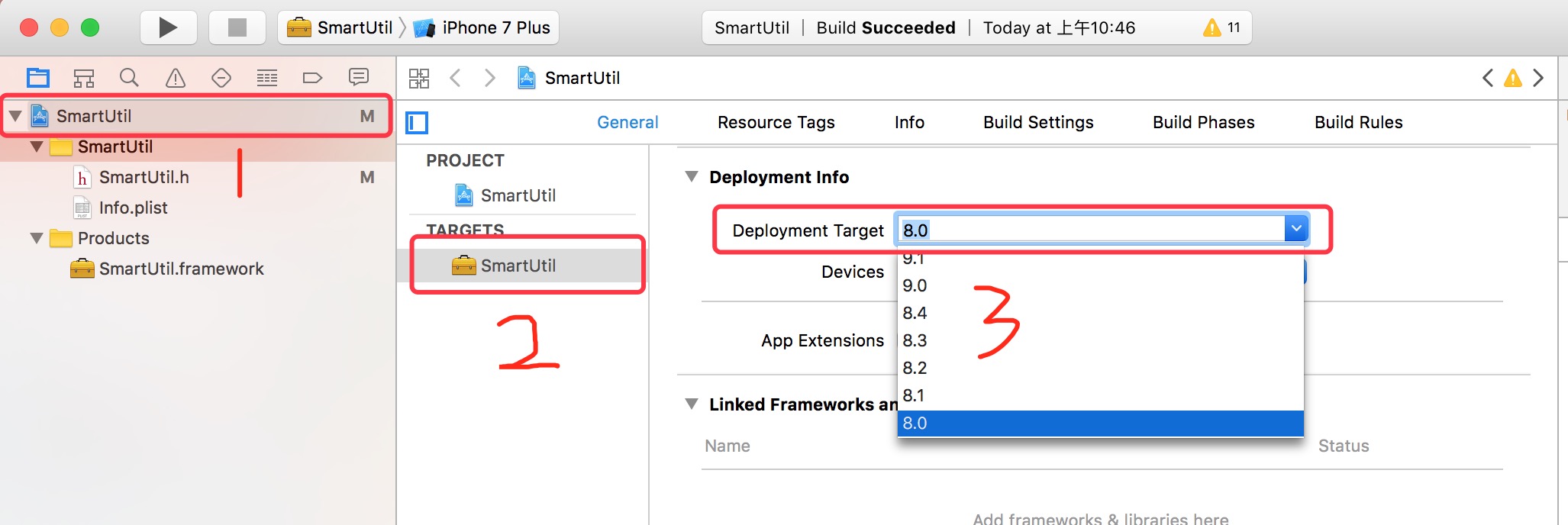The height and width of the screenshot is (525, 1568).
Task: Open the Report navigator speech-bubble icon
Action: click(358, 77)
